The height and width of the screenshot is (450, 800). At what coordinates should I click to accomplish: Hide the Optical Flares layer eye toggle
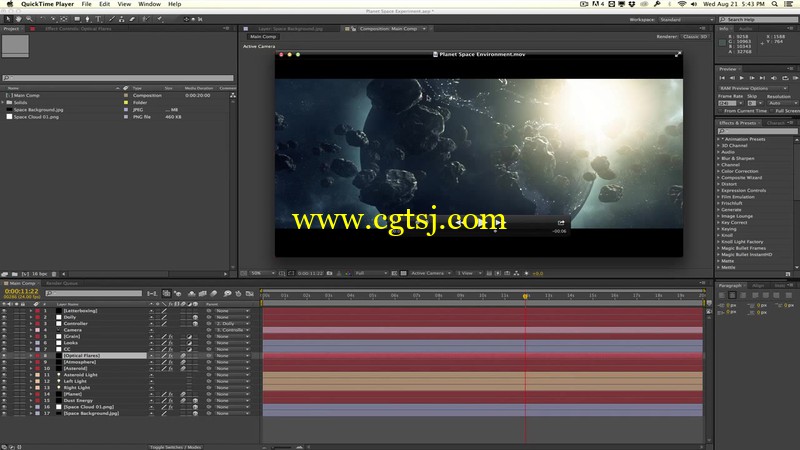click(5, 356)
